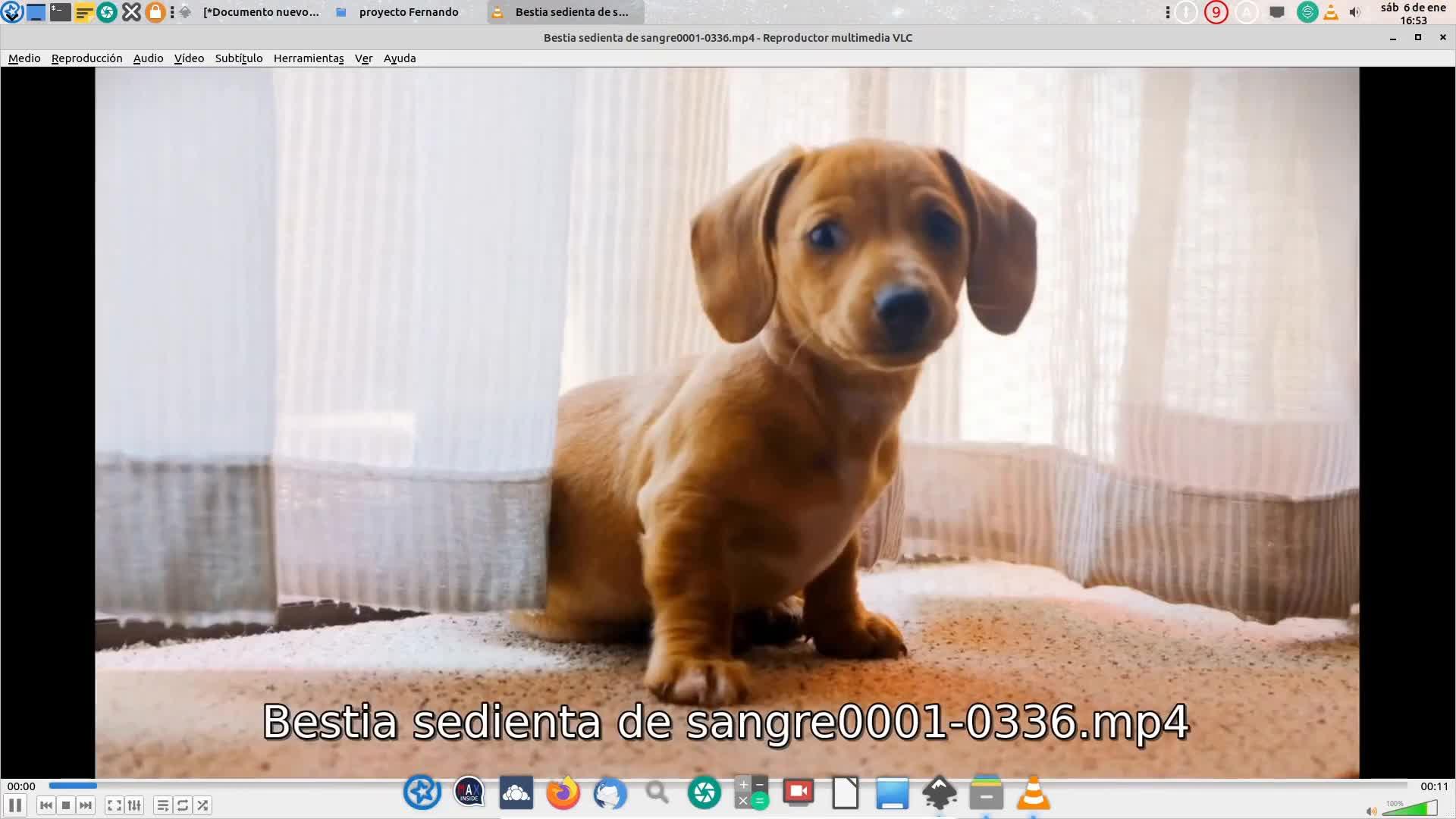Mute audio using the speaker icon
Screen dimensions: 1456x819
(x=1371, y=811)
